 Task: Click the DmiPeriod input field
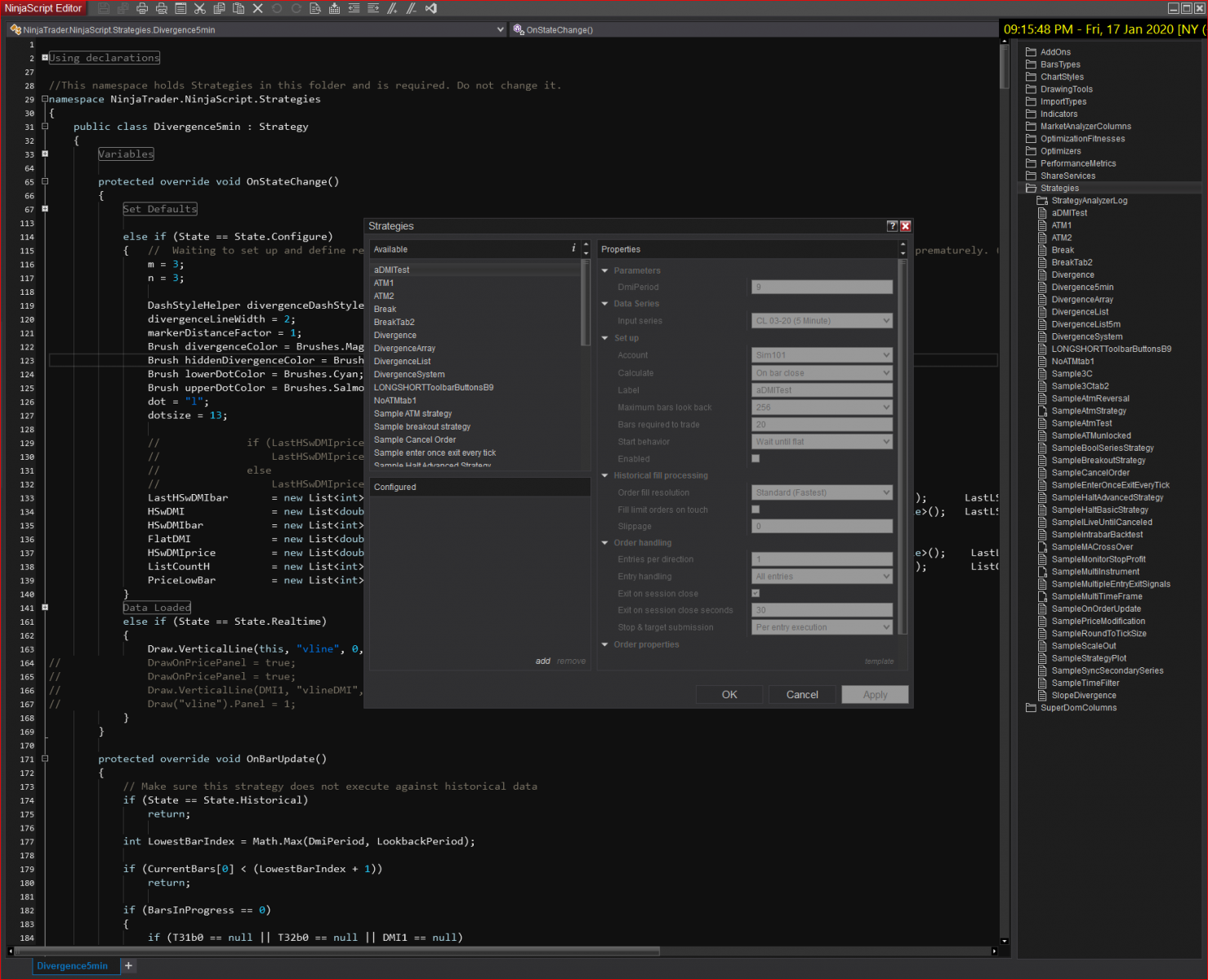pyautogui.click(x=822, y=287)
